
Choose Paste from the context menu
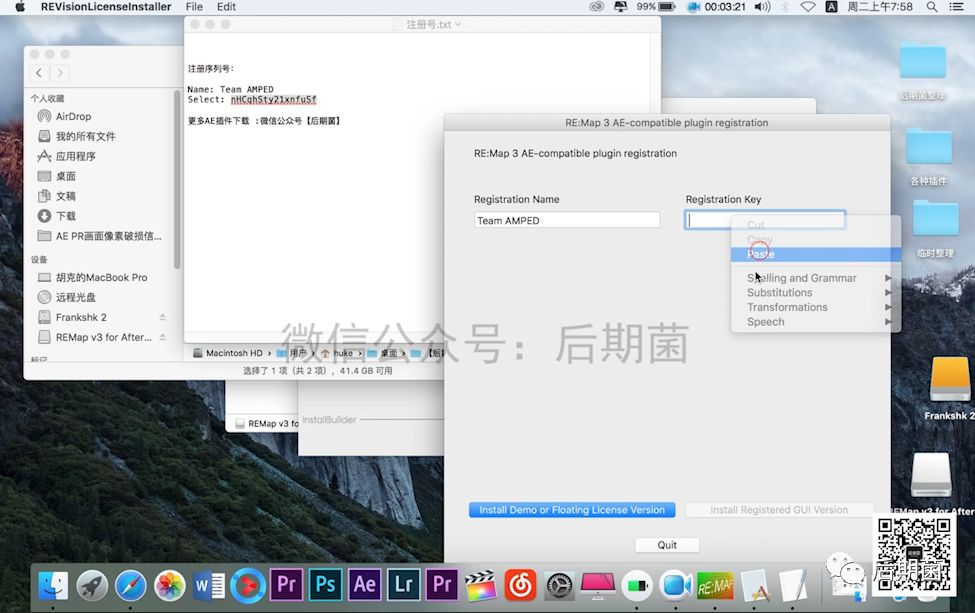coord(816,254)
